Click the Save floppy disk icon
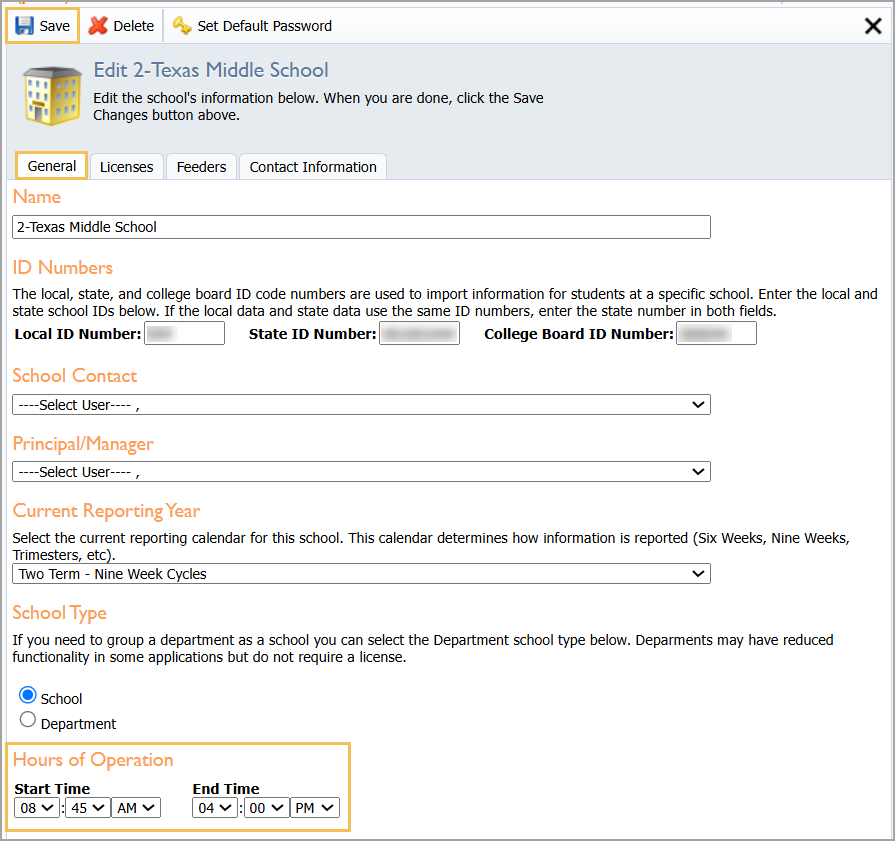This screenshot has height=841, width=895. click(24, 26)
